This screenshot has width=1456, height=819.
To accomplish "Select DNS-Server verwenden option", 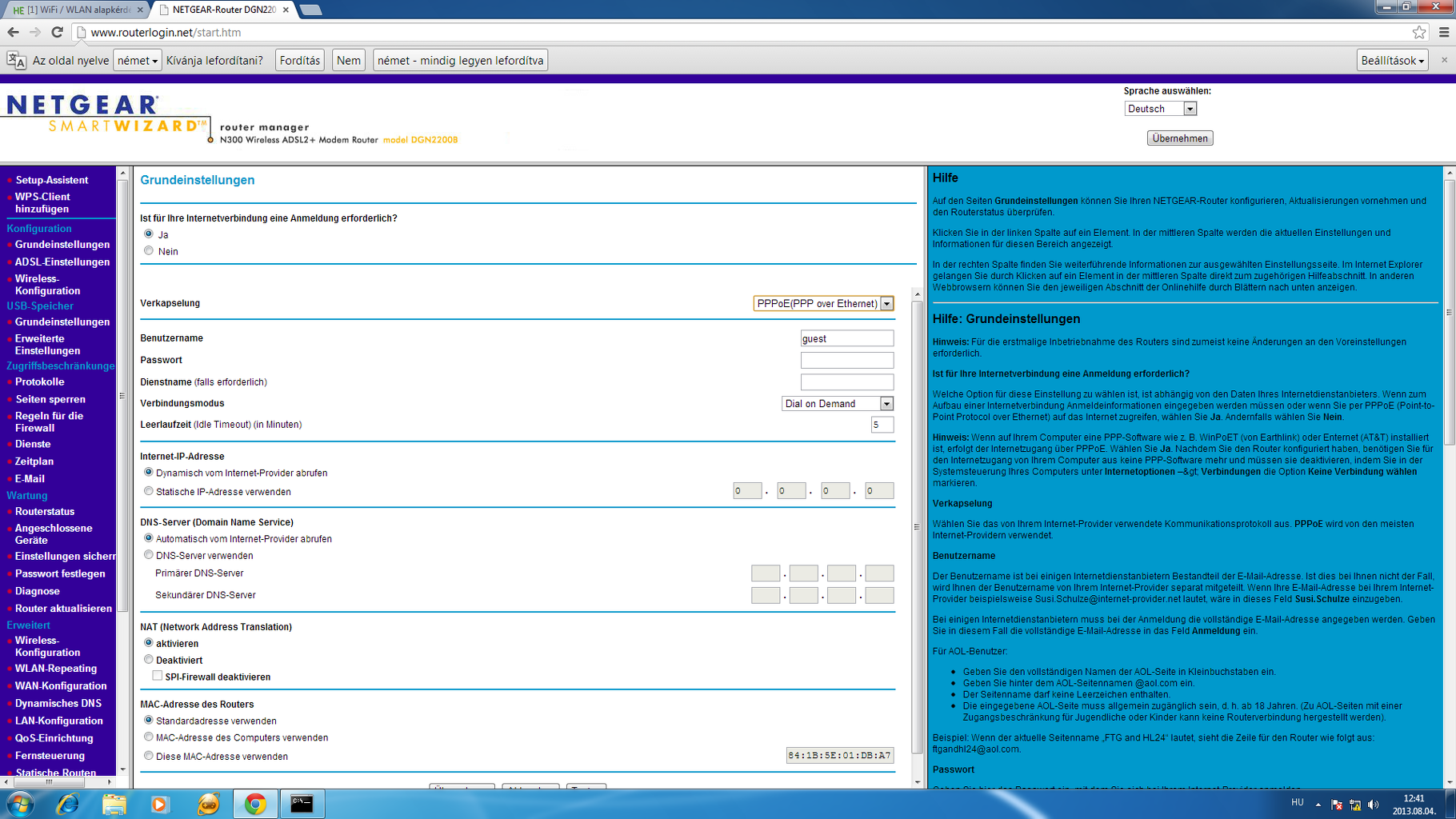I will click(x=149, y=554).
